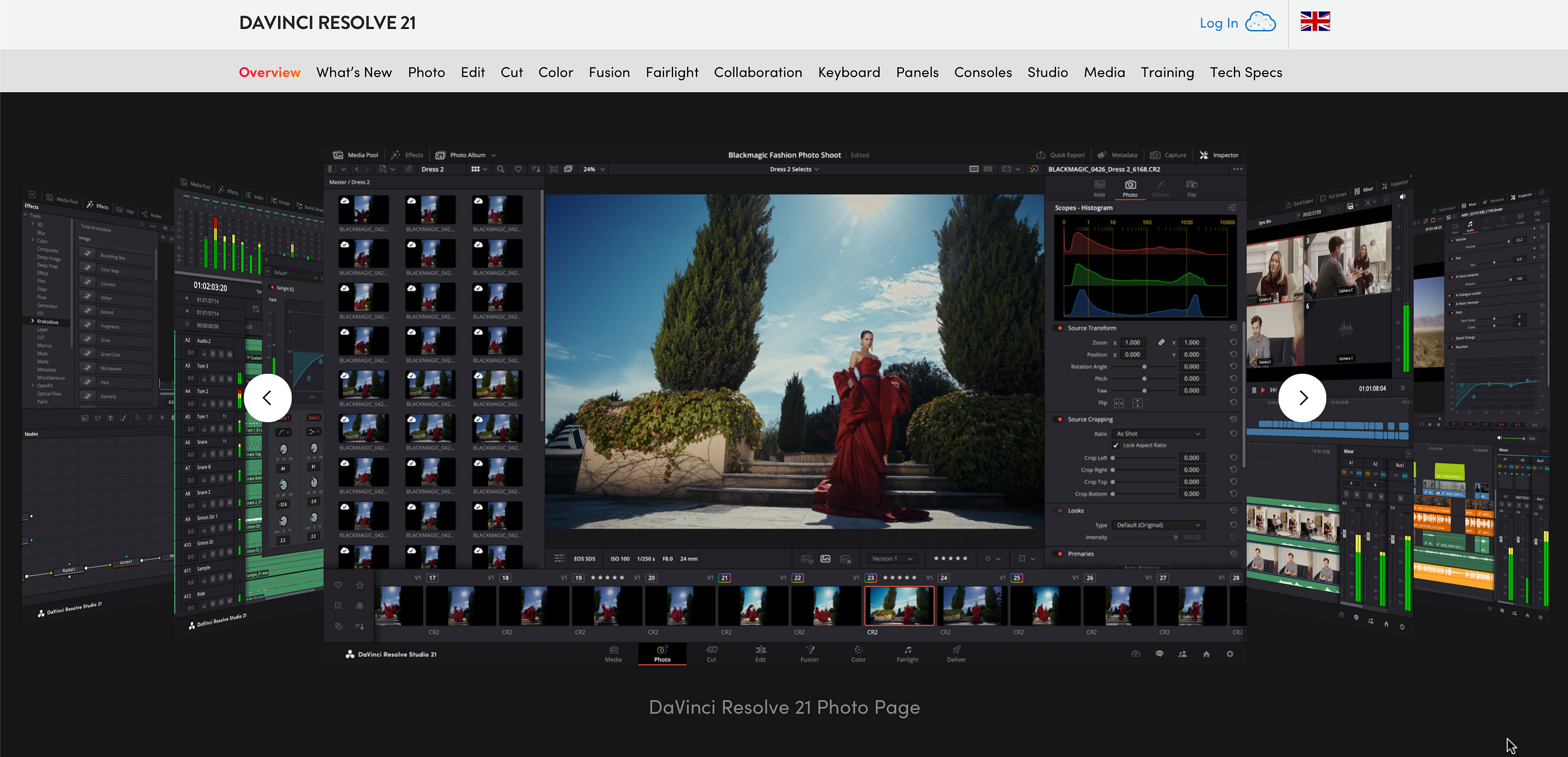This screenshot has width=1568, height=757.
Task: Flip the image vertically
Action: (x=1137, y=403)
